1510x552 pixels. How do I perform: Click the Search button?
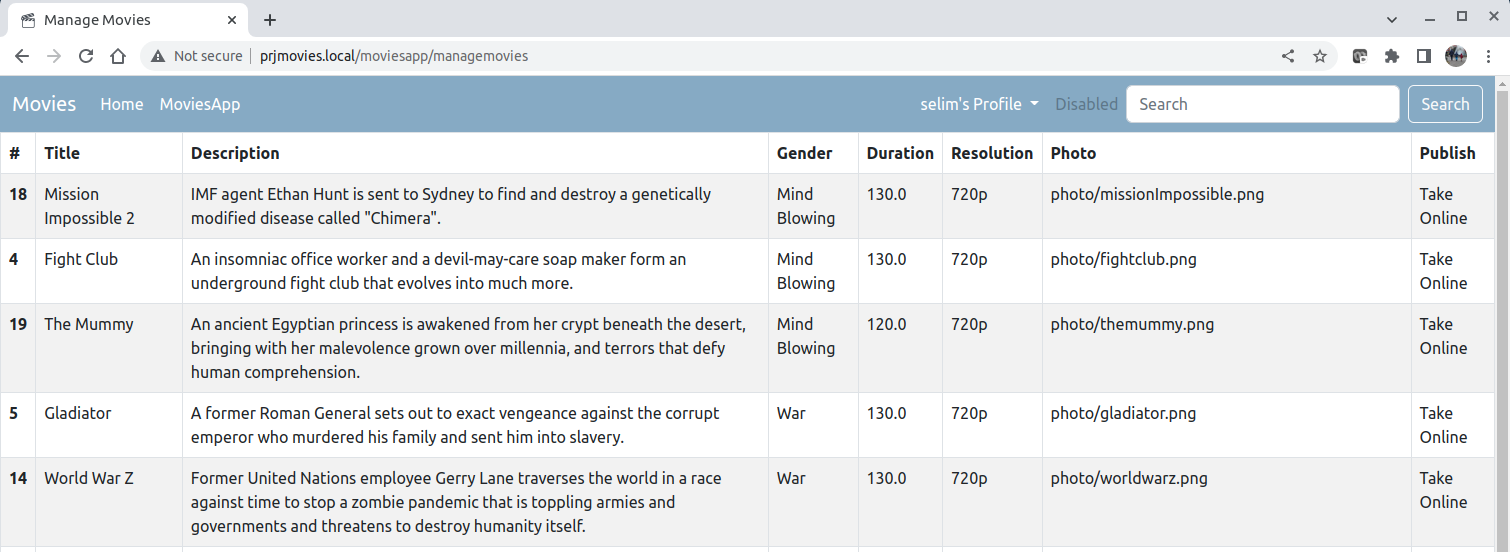(1445, 104)
